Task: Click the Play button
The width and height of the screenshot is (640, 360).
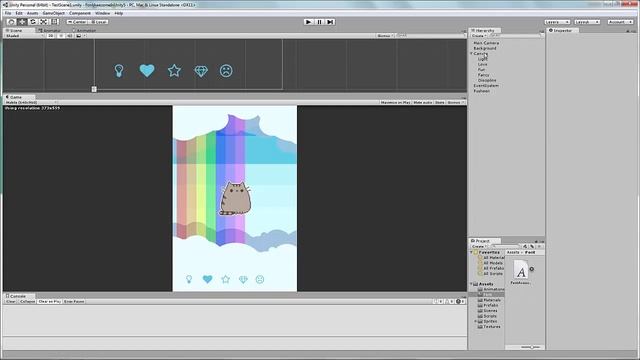Action: pos(309,22)
